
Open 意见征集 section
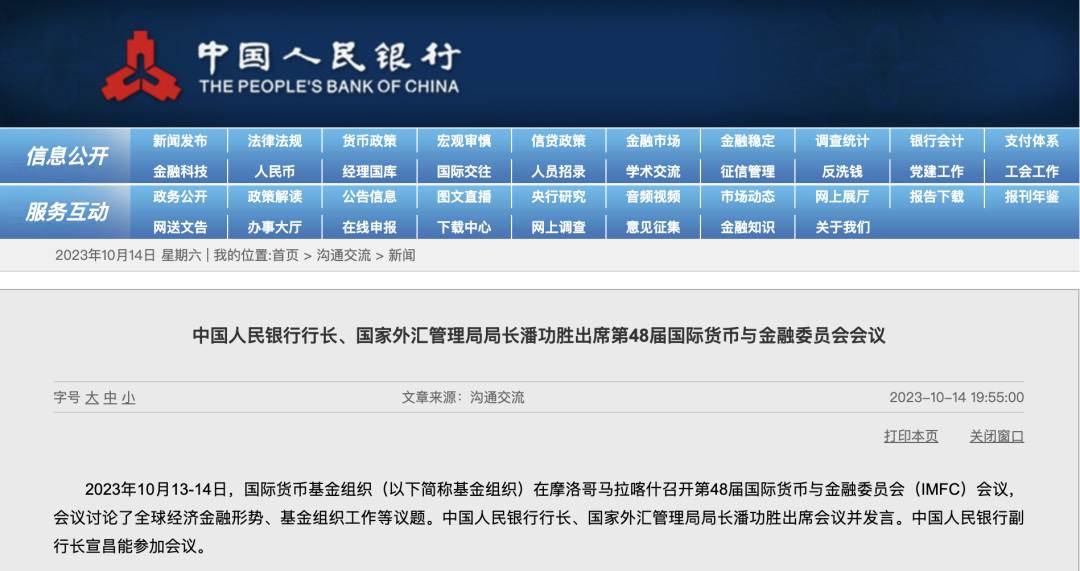[653, 227]
